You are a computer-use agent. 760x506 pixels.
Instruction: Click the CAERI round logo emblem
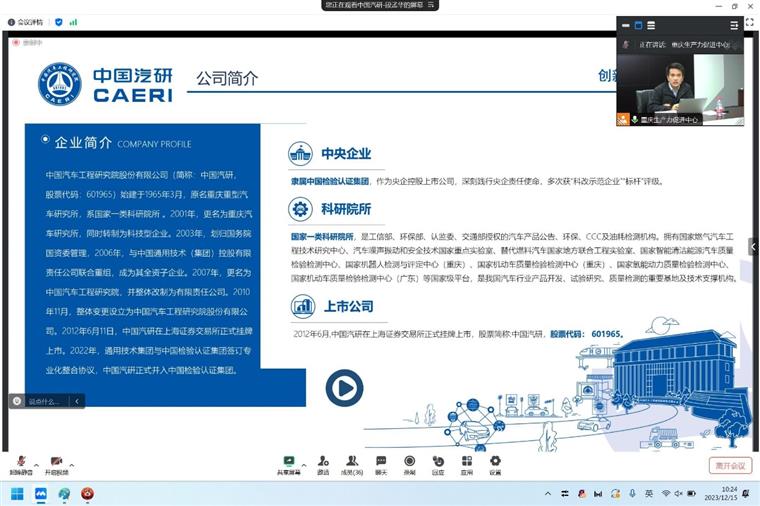point(60,84)
